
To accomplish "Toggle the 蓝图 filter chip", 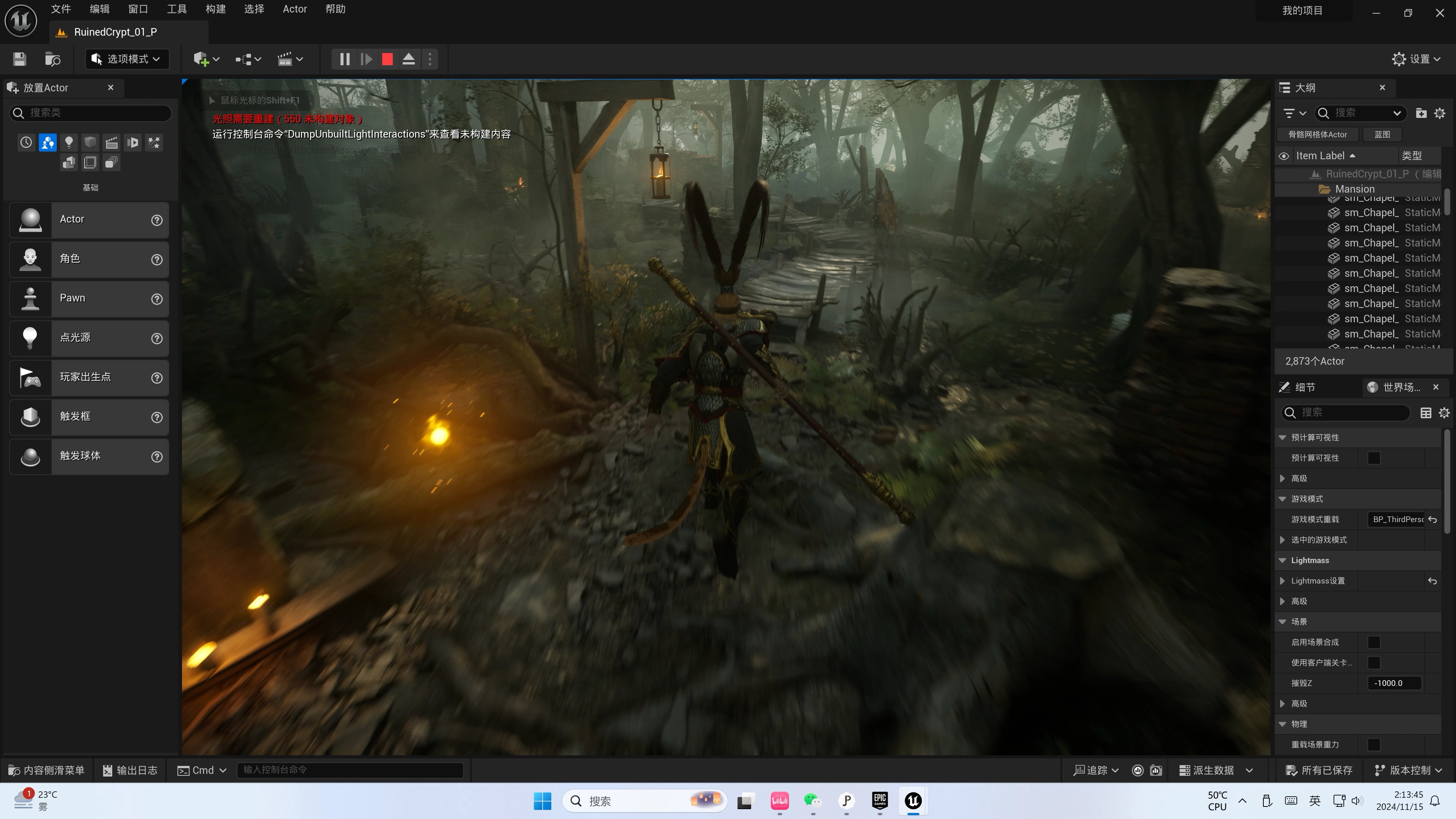I will click(1382, 135).
